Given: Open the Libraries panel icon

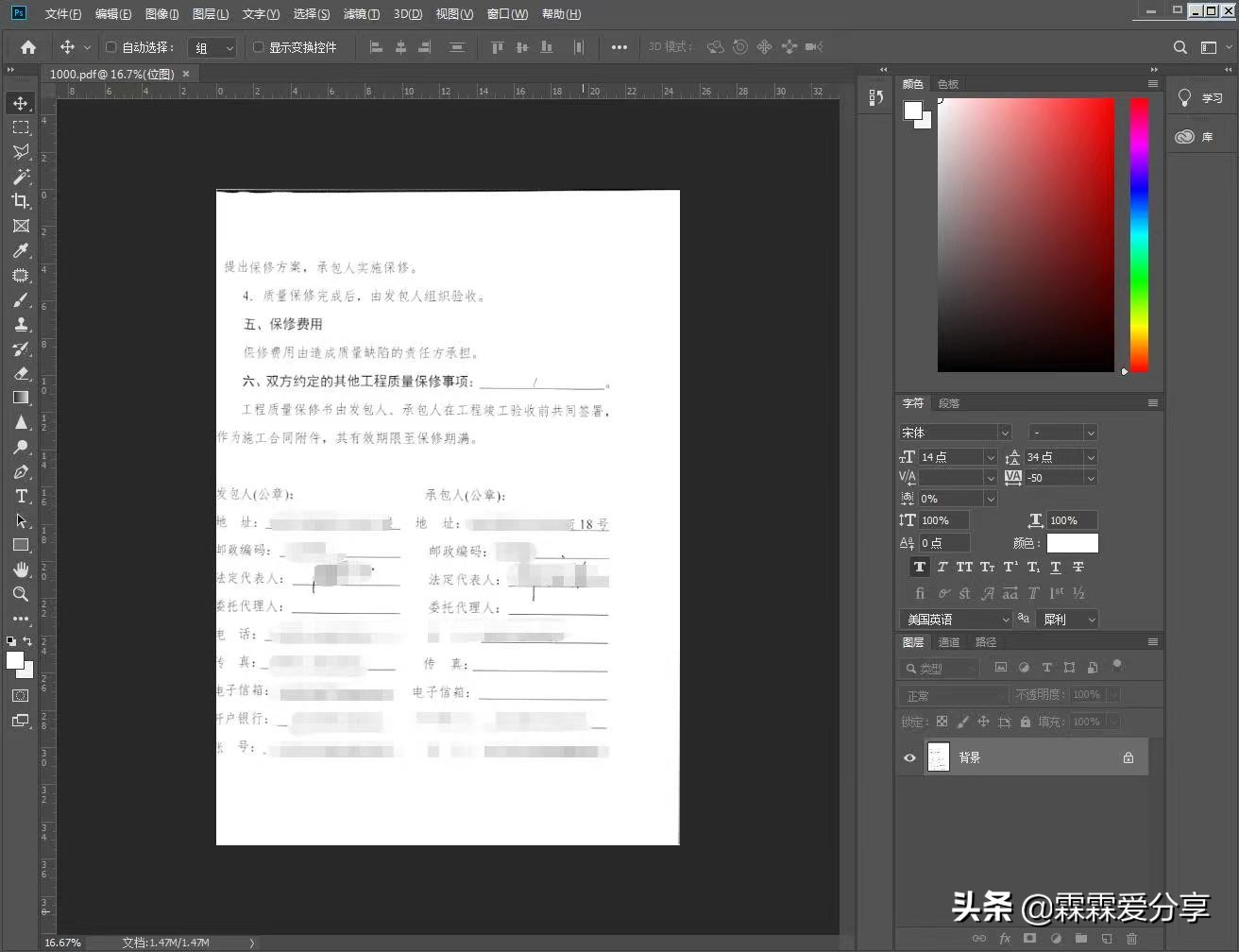Looking at the screenshot, I should point(1185,137).
